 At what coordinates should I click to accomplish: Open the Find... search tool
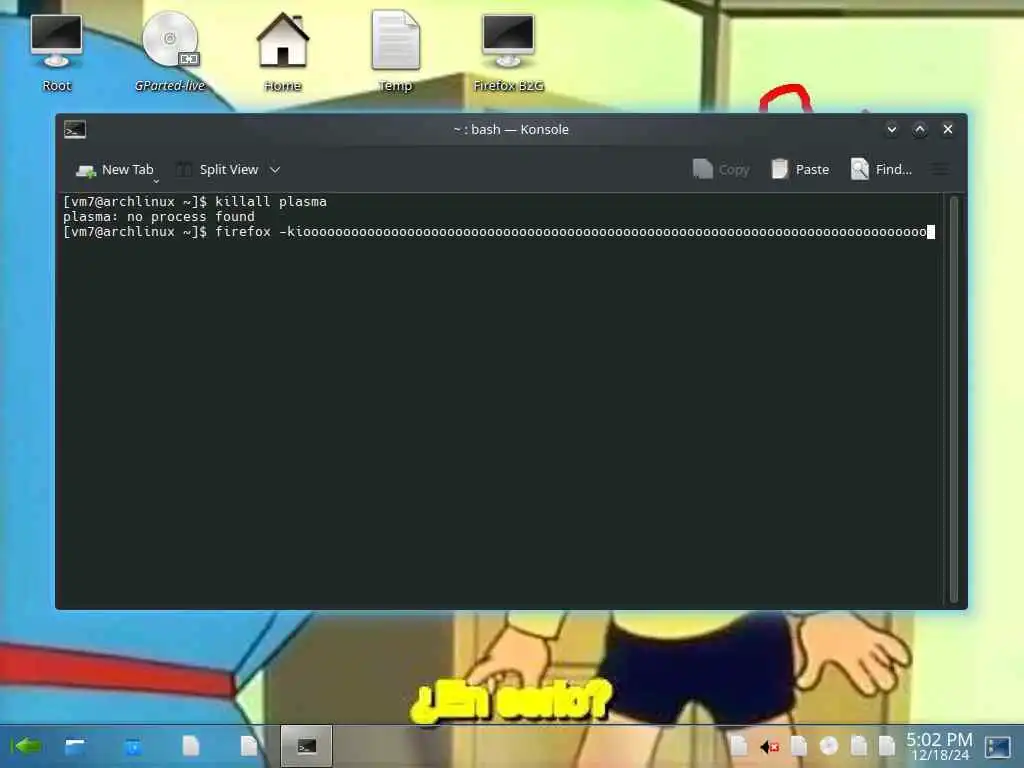coord(881,170)
